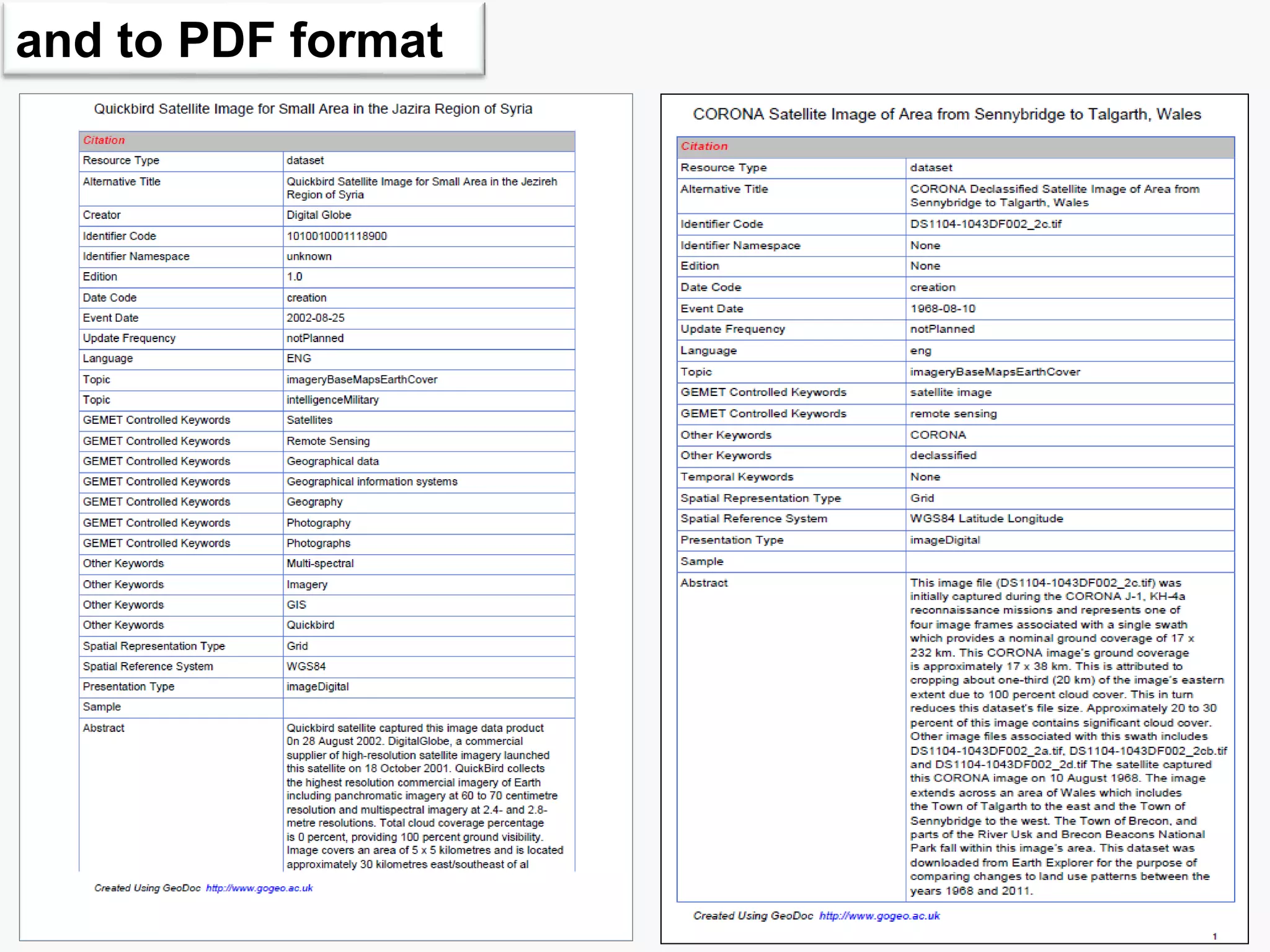Viewport: 1270px width, 952px height.
Task: Select the keyword 'Quickbird'
Action: point(310,625)
